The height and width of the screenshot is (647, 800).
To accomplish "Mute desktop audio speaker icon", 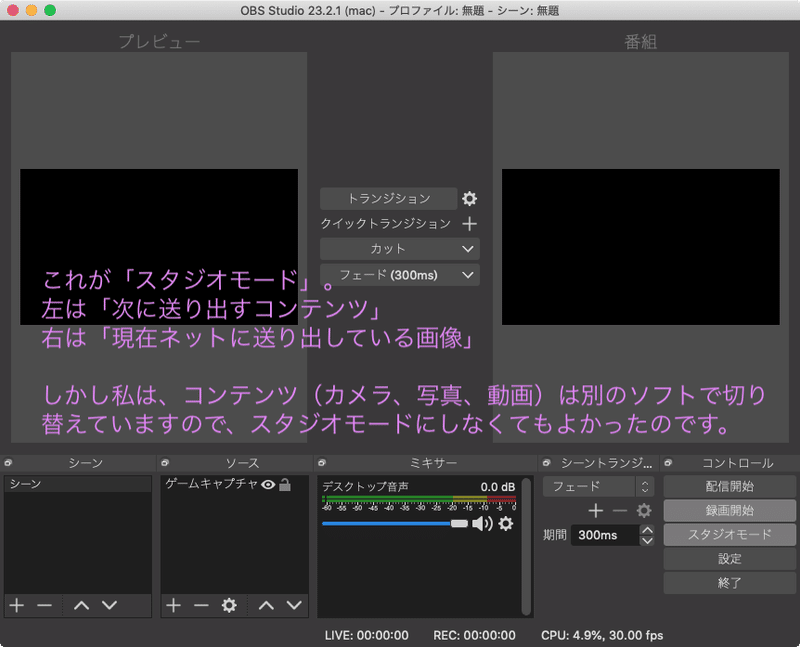I will pos(482,524).
